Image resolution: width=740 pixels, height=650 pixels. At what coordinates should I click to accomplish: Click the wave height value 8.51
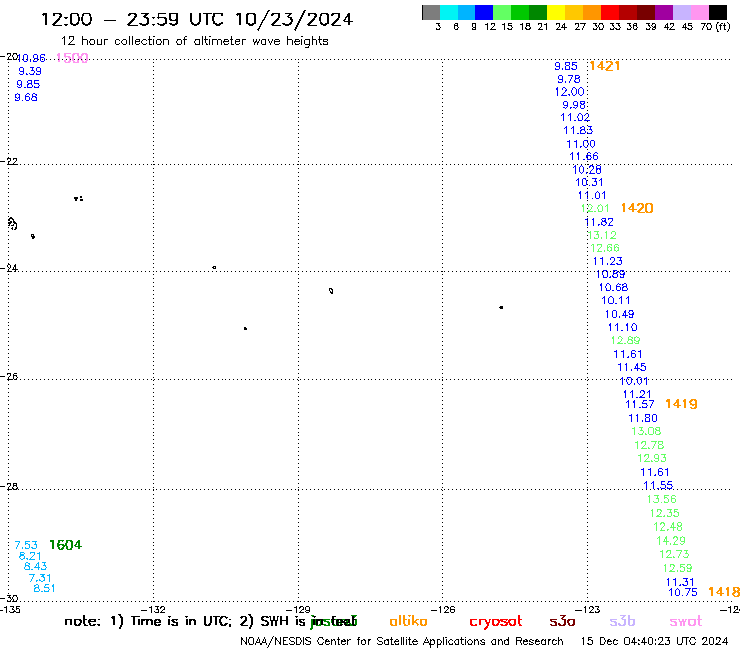coord(44,589)
